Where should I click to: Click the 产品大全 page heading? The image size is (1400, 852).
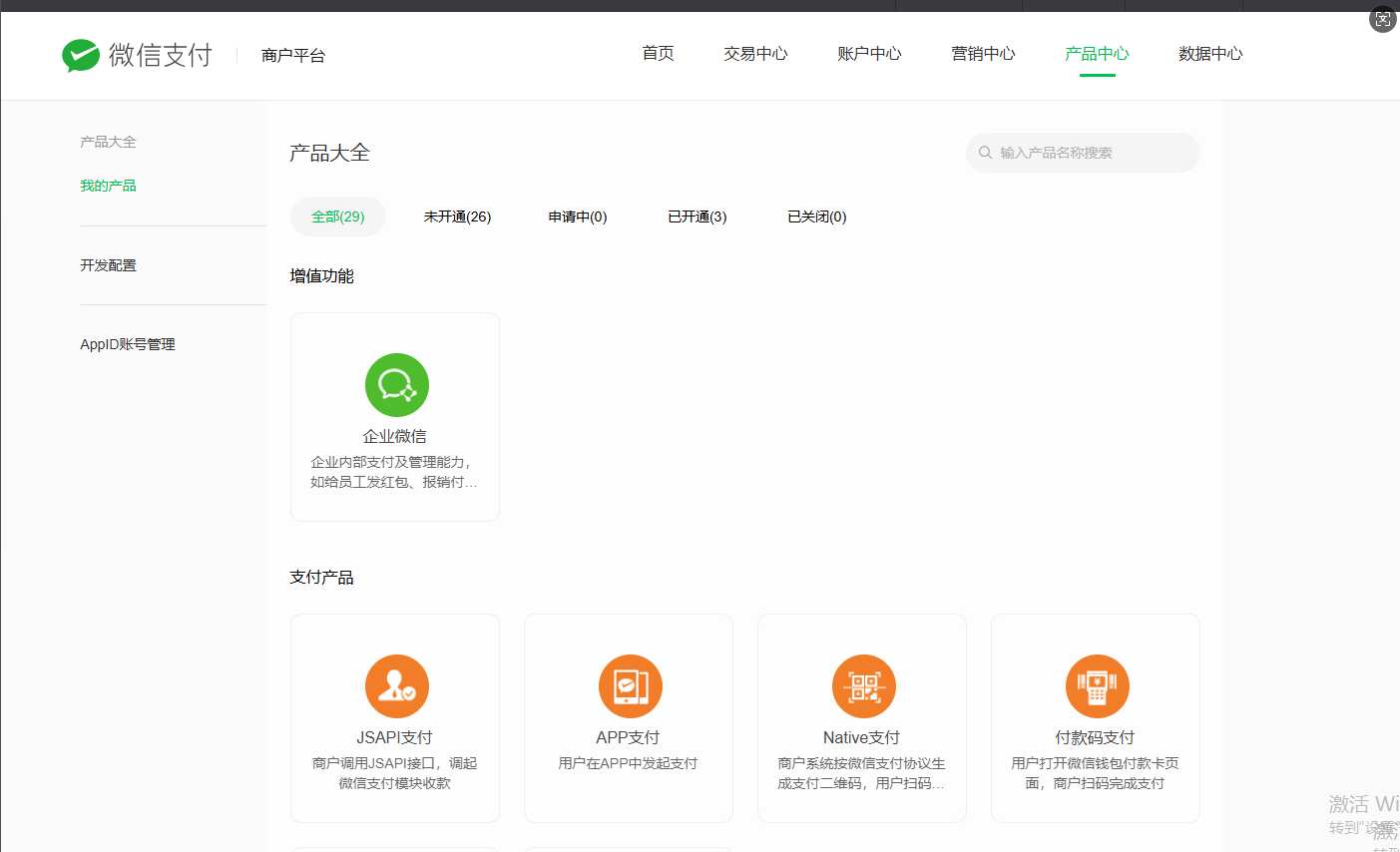(330, 154)
